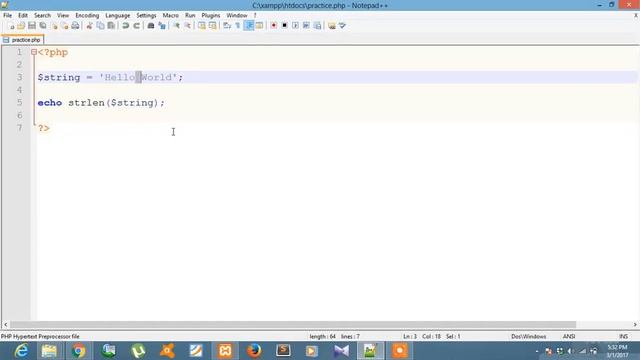Click the 'ANSI' encoding status entry

point(569,336)
